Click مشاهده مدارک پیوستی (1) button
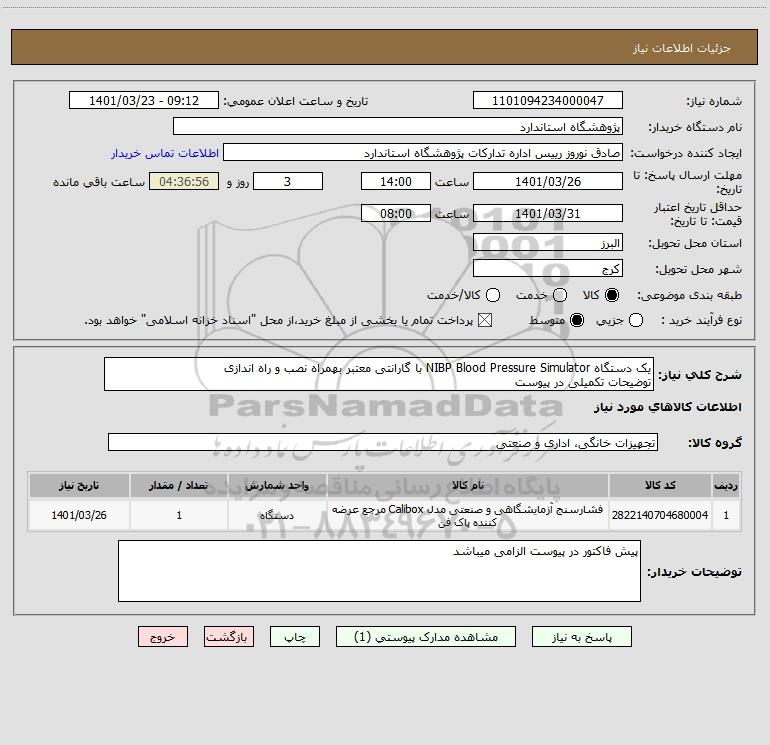 (x=426, y=637)
